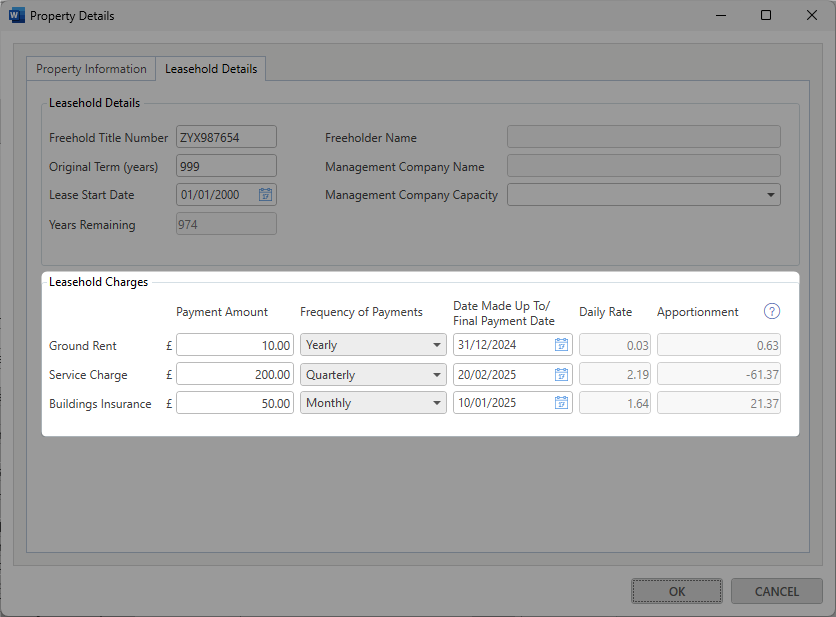
Task: Click the Ground Rent payment amount field
Action: pos(235,345)
